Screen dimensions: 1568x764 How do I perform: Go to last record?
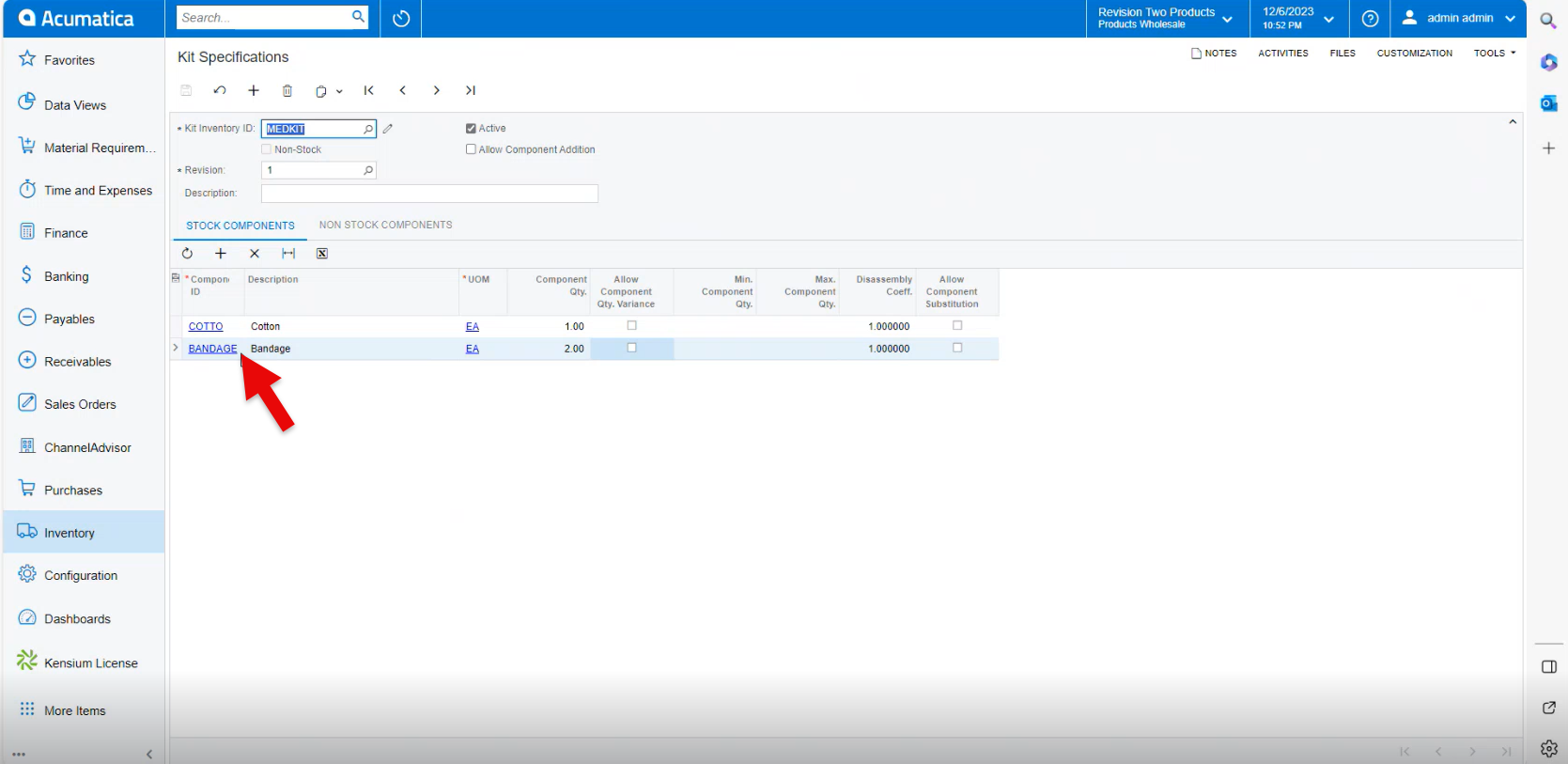(x=471, y=90)
